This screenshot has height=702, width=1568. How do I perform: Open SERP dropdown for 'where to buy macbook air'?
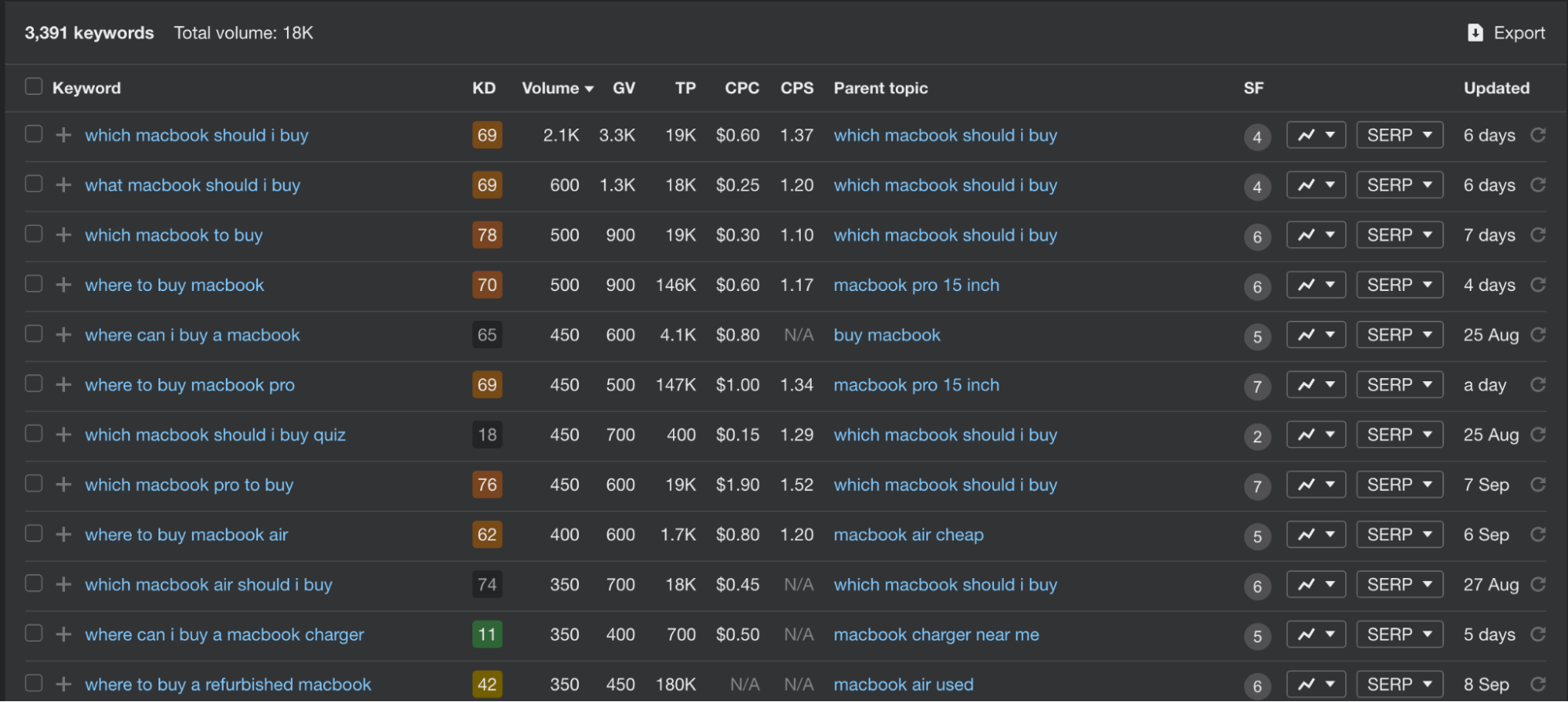click(1400, 535)
